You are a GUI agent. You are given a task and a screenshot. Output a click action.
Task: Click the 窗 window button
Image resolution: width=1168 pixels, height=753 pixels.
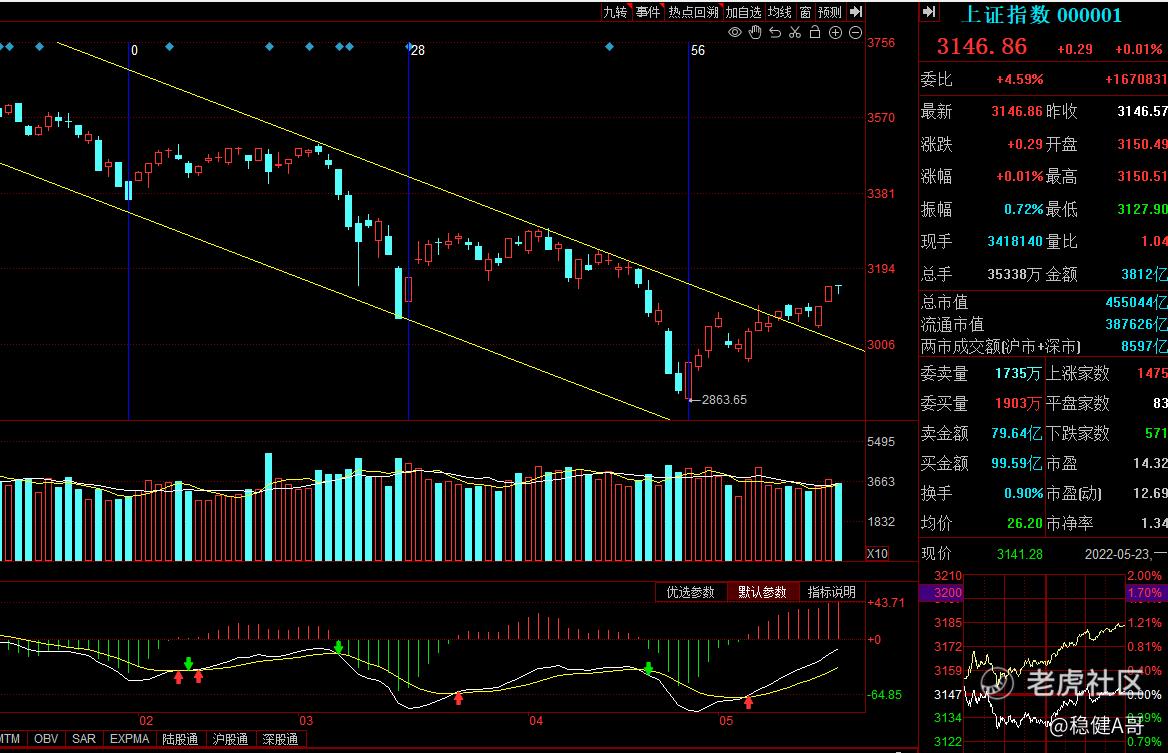[805, 12]
